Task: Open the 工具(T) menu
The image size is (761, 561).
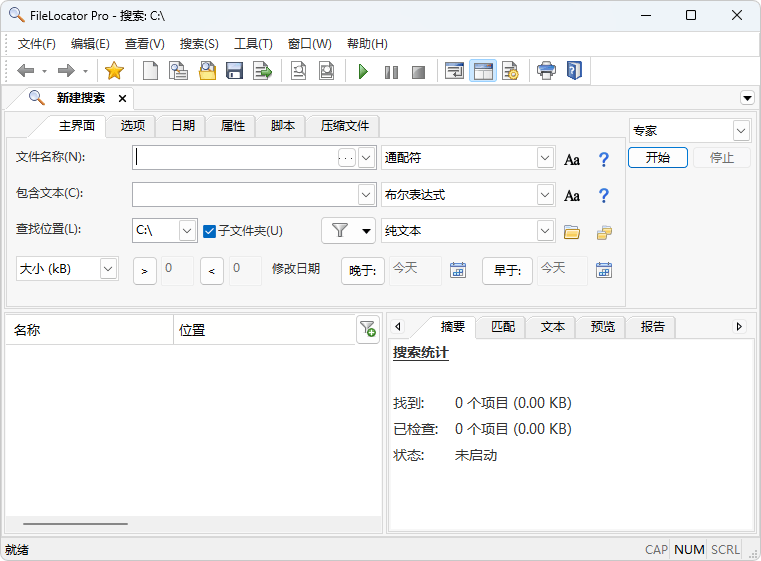Action: [x=253, y=44]
